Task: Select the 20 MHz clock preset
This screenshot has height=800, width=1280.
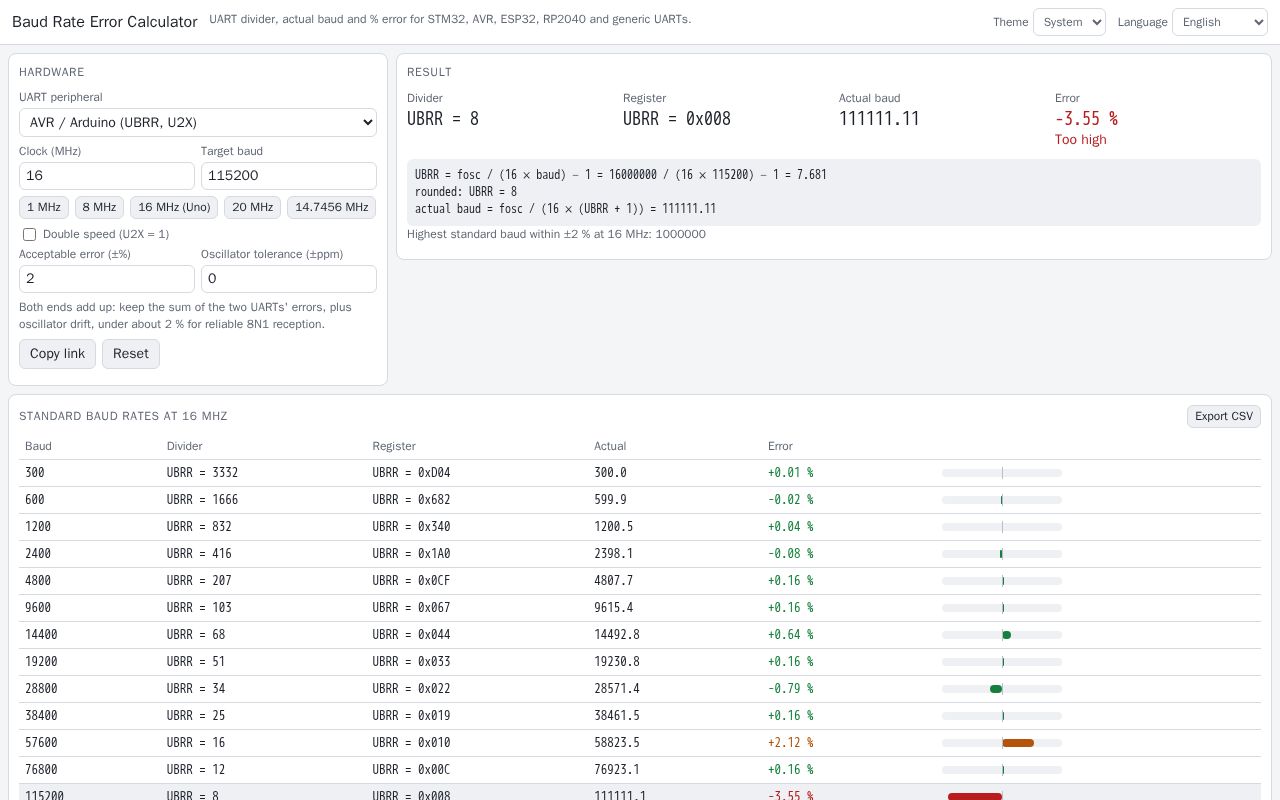Action: (252, 207)
